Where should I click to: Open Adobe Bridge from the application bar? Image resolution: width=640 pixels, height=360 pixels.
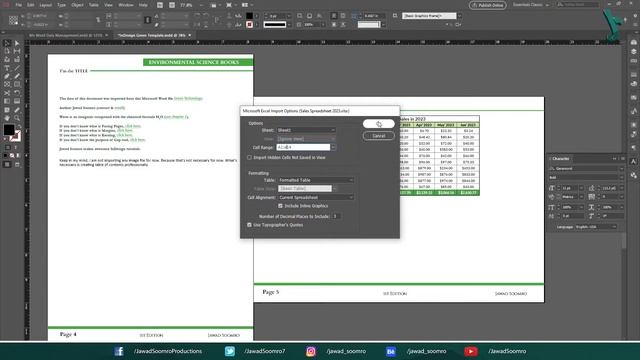point(160,5)
